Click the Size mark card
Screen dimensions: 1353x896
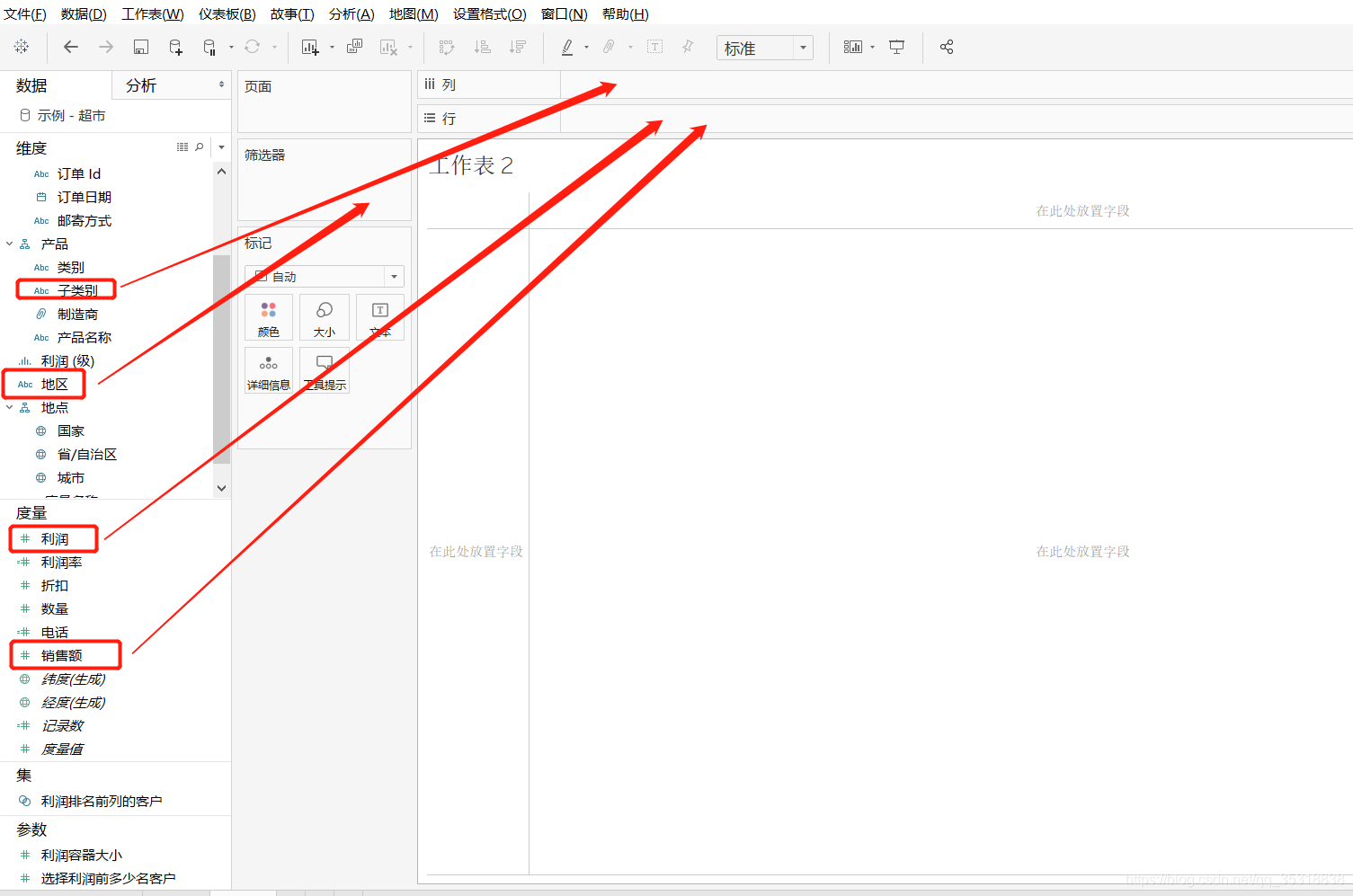(325, 317)
